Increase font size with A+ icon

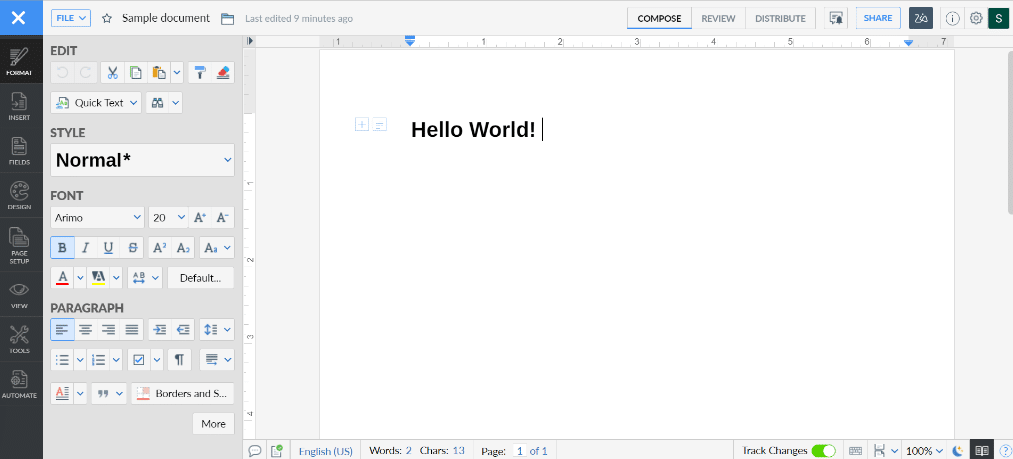coord(200,217)
